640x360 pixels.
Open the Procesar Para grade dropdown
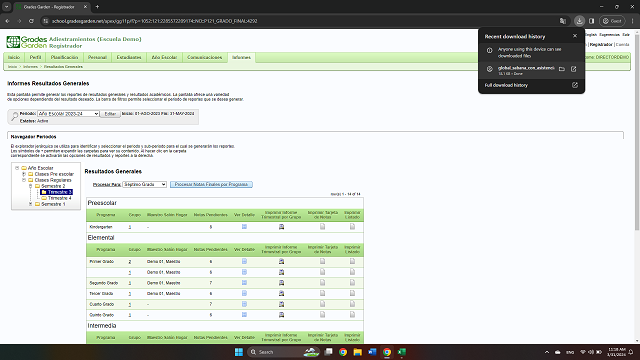[x=144, y=184]
